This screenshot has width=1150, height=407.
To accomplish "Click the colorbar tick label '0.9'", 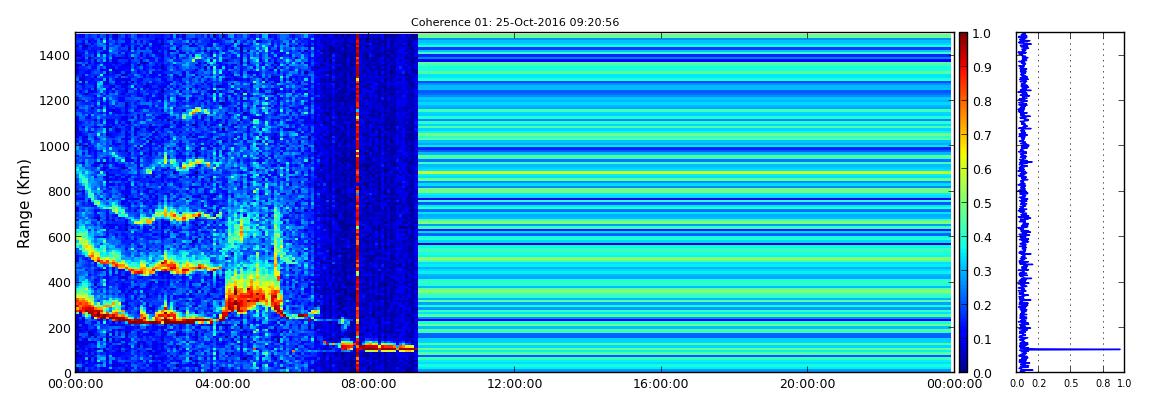I will click(x=982, y=68).
